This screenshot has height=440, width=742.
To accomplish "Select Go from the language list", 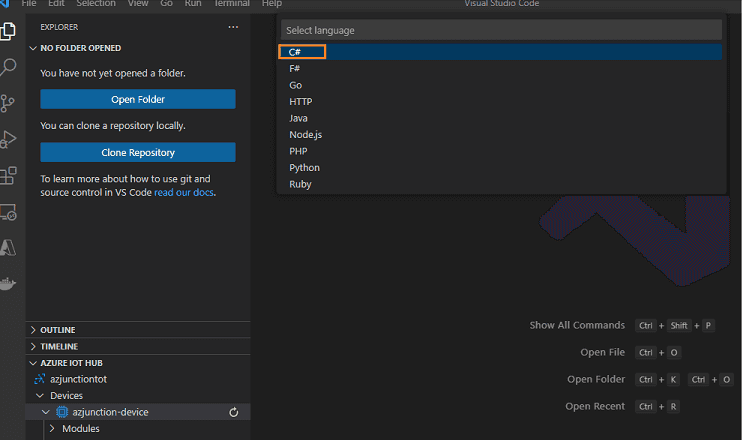I will coord(501,85).
